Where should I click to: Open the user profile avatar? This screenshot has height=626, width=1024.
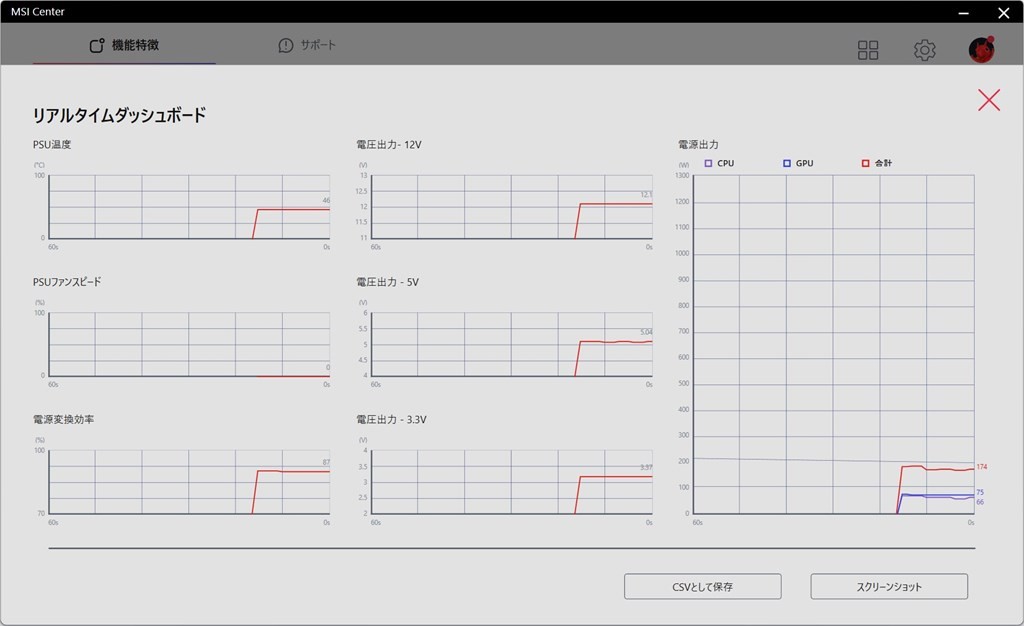[x=981, y=49]
